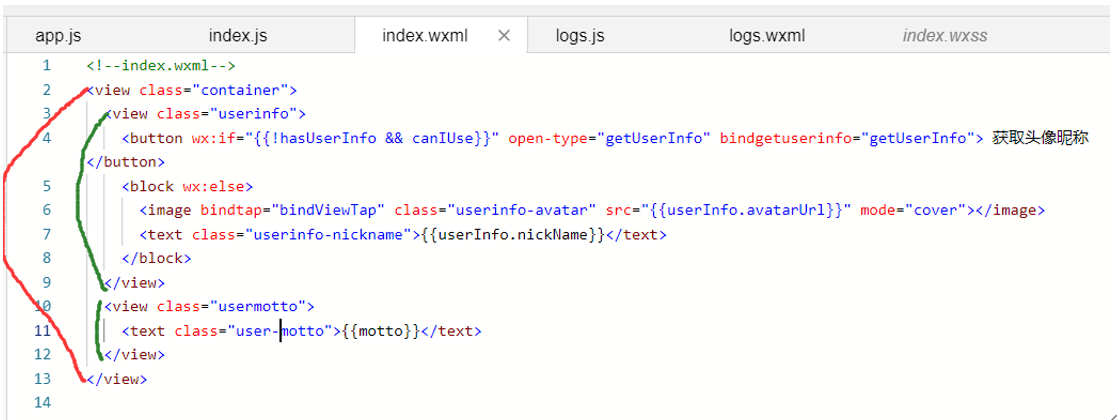
Task: Click line number 7 in the gutter
Action: 46,234
